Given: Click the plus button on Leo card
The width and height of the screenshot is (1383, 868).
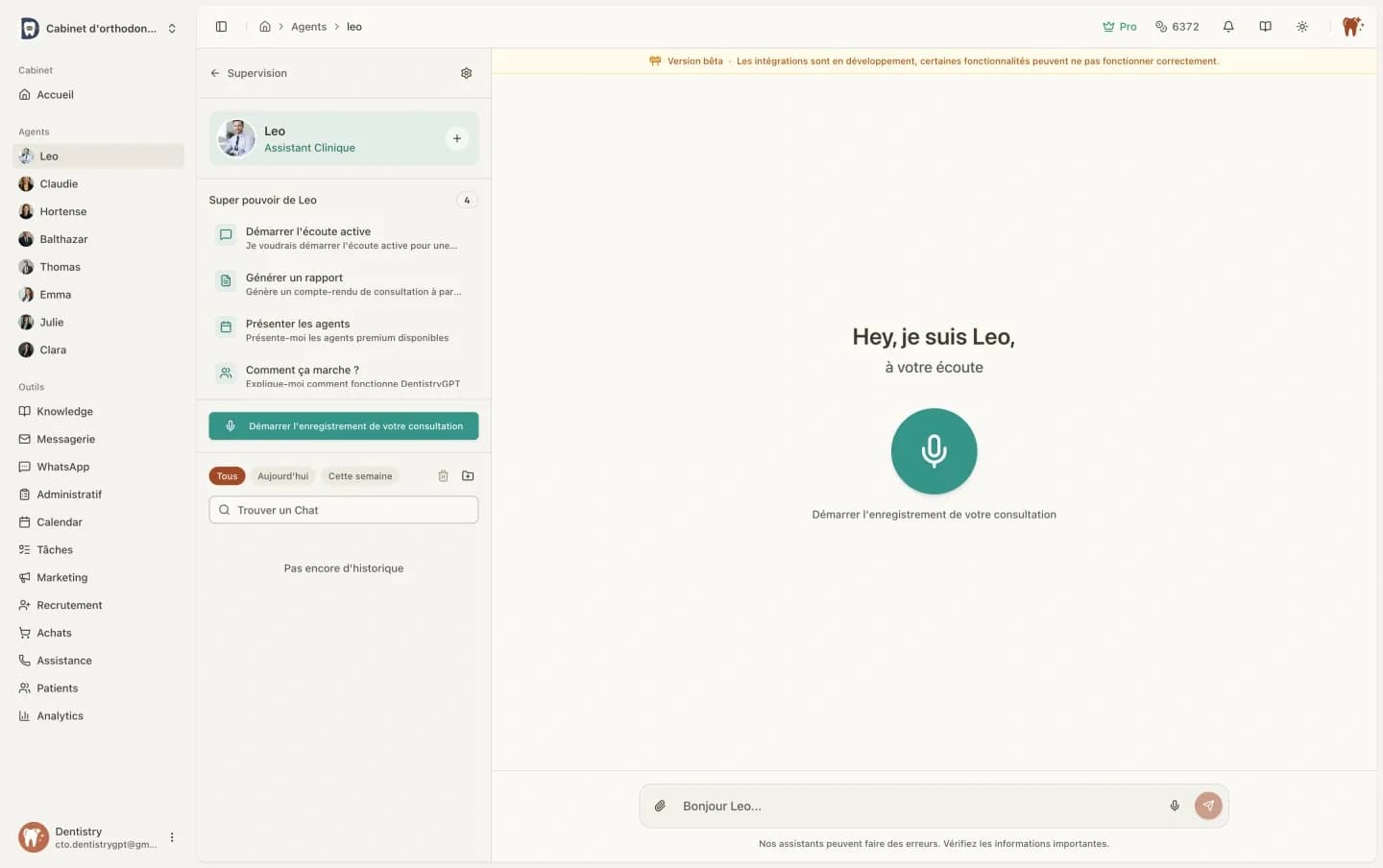Looking at the screenshot, I should (x=456, y=138).
